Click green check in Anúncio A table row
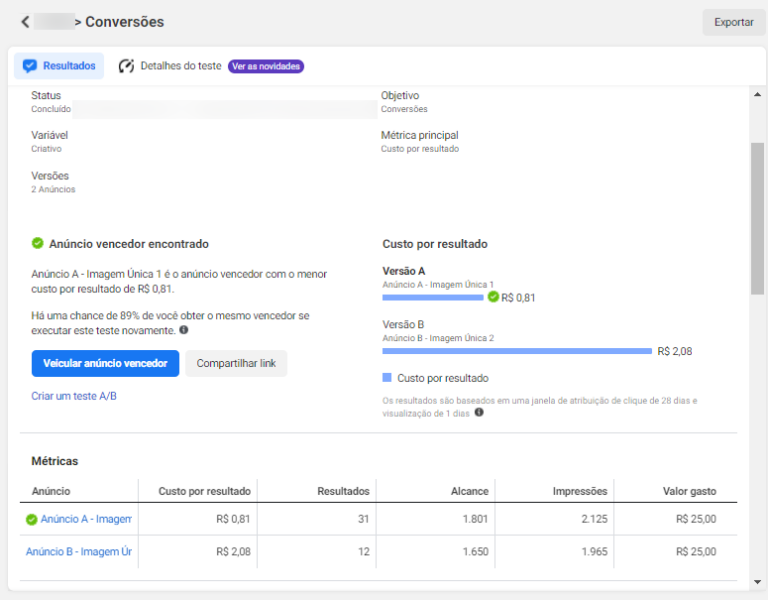This screenshot has width=768, height=600. pos(31,520)
